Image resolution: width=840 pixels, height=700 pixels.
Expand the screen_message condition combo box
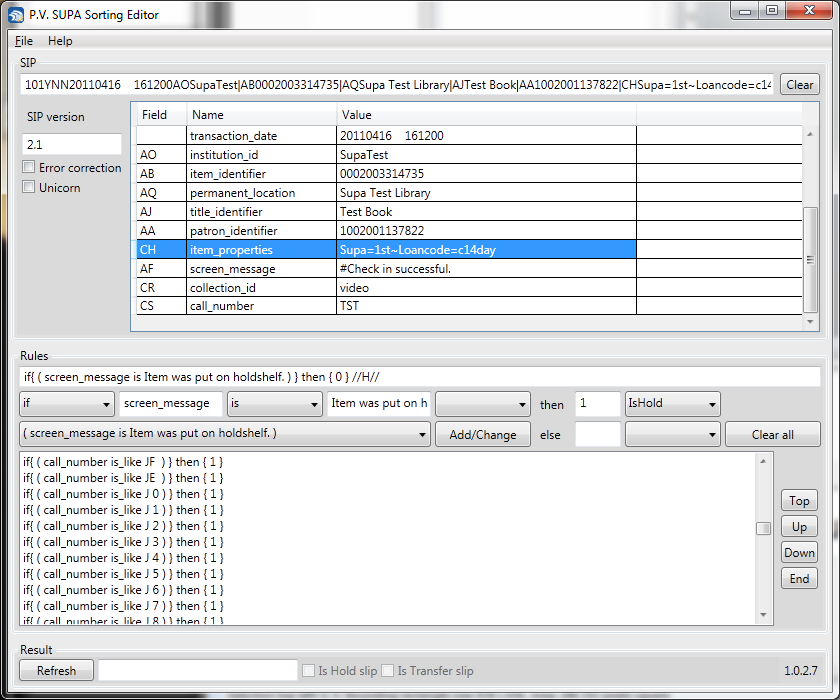tap(225, 434)
